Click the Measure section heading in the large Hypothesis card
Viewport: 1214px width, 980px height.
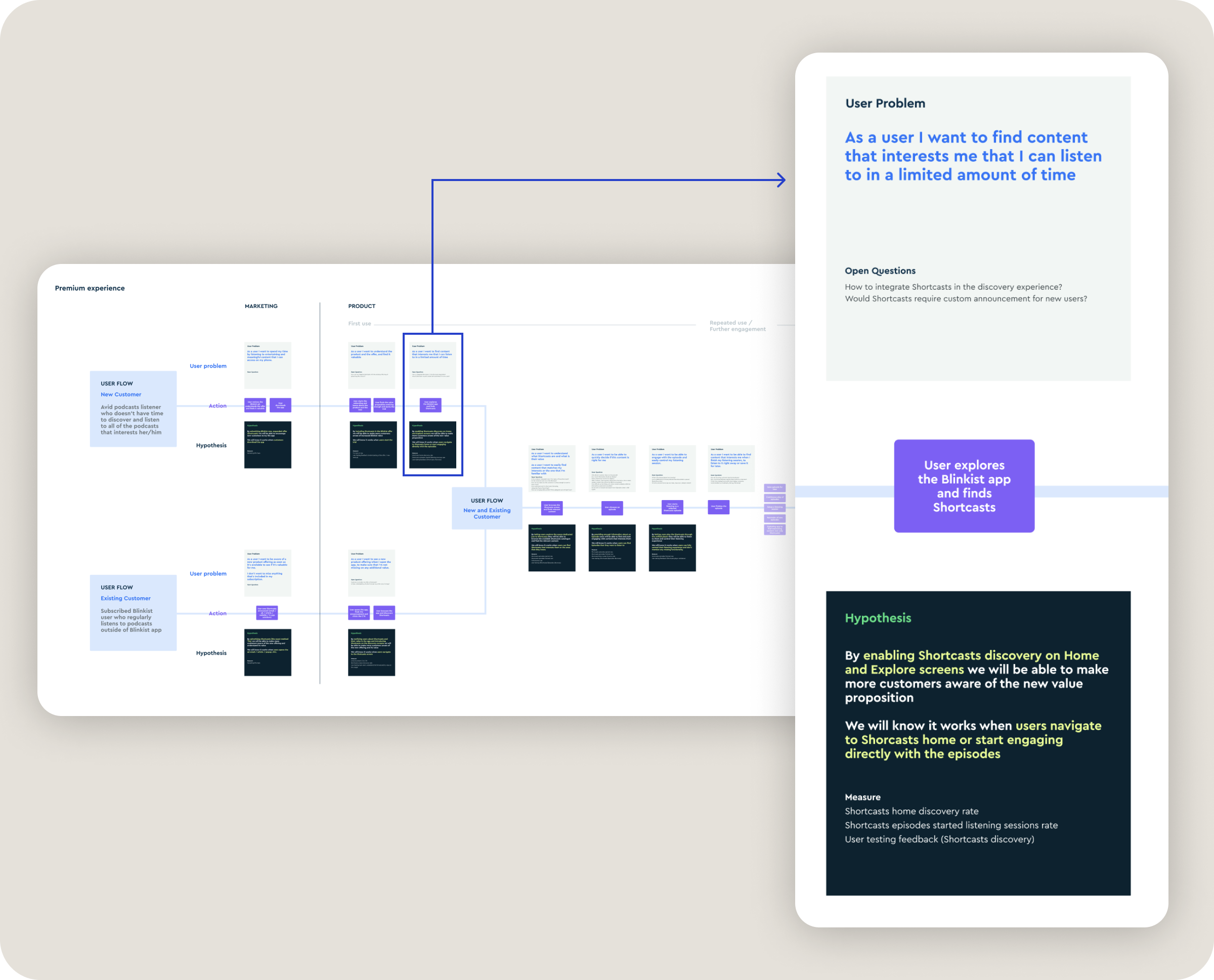coord(862,797)
